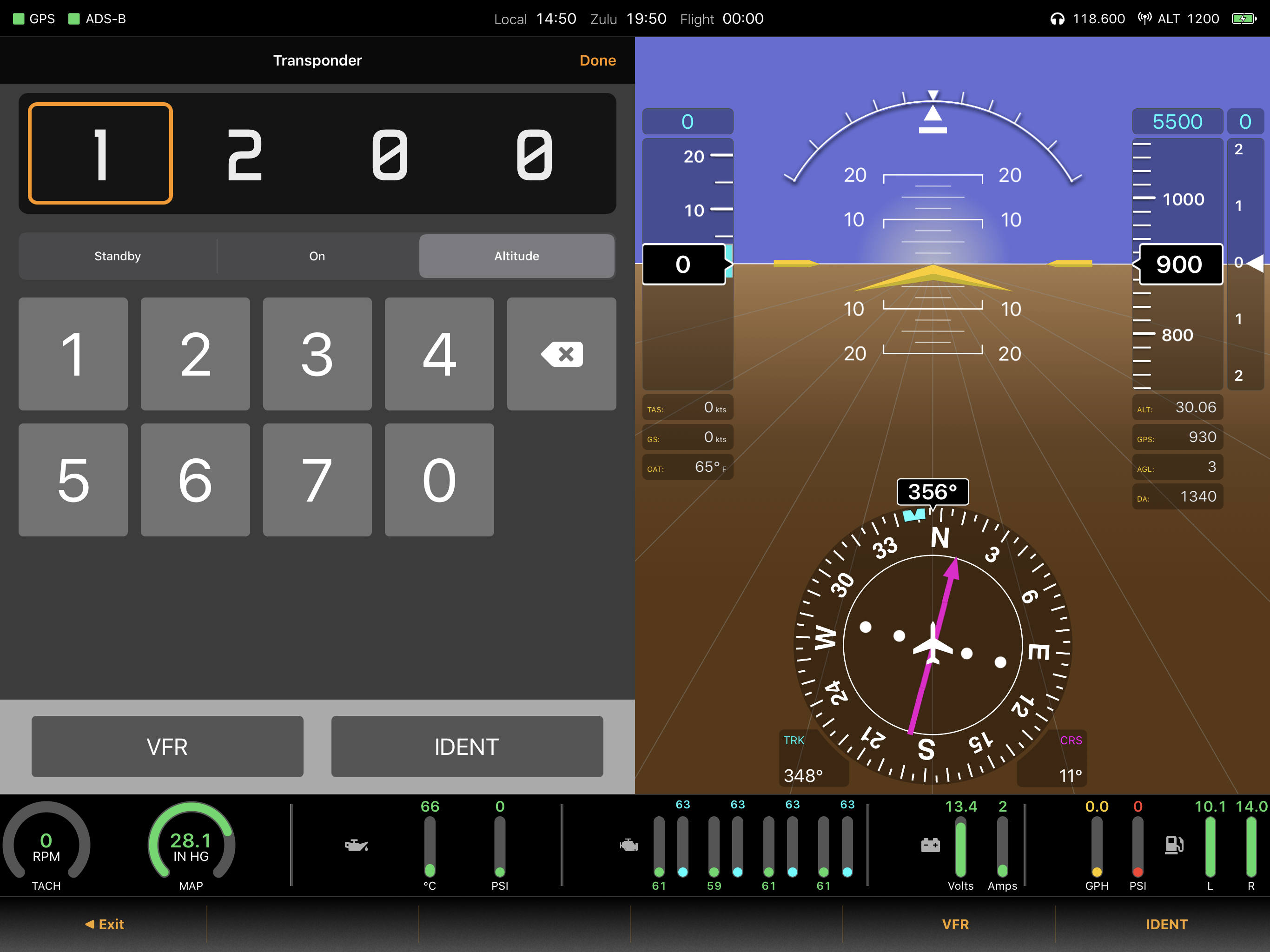1270x952 pixels.
Task: Select the first squawk code digit
Action: click(x=100, y=153)
